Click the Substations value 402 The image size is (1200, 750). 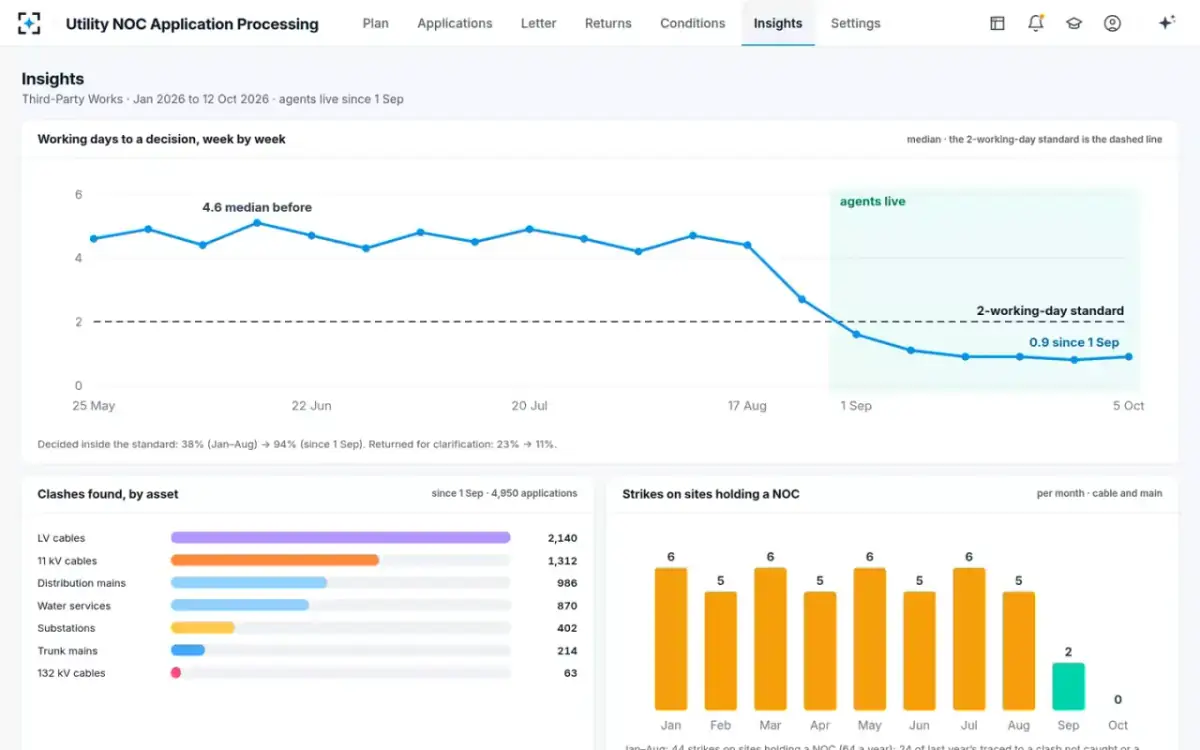click(x=568, y=628)
